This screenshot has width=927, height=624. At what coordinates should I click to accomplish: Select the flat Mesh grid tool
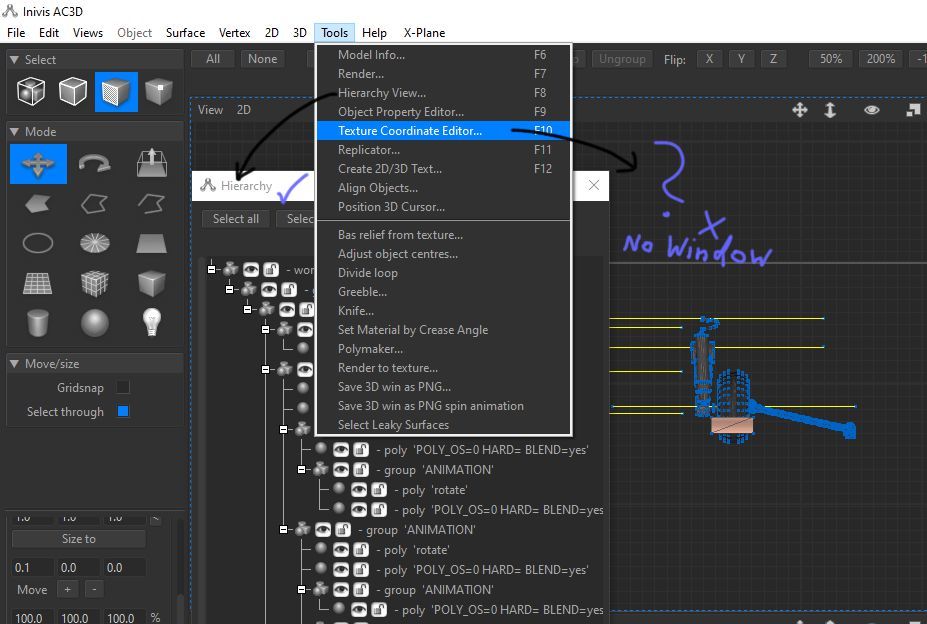[x=38, y=284]
